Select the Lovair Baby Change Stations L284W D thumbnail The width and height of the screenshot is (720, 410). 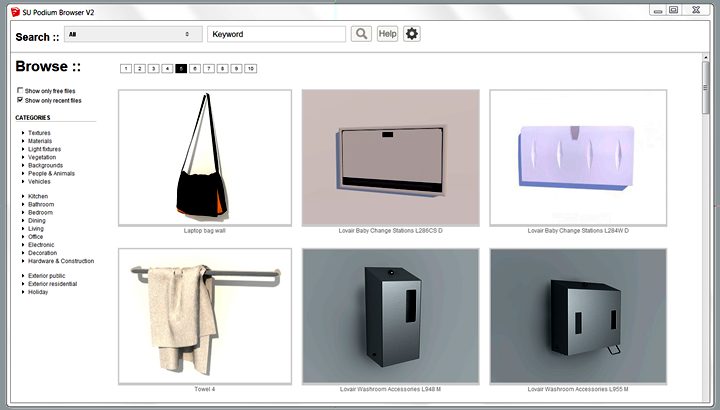[578, 157]
